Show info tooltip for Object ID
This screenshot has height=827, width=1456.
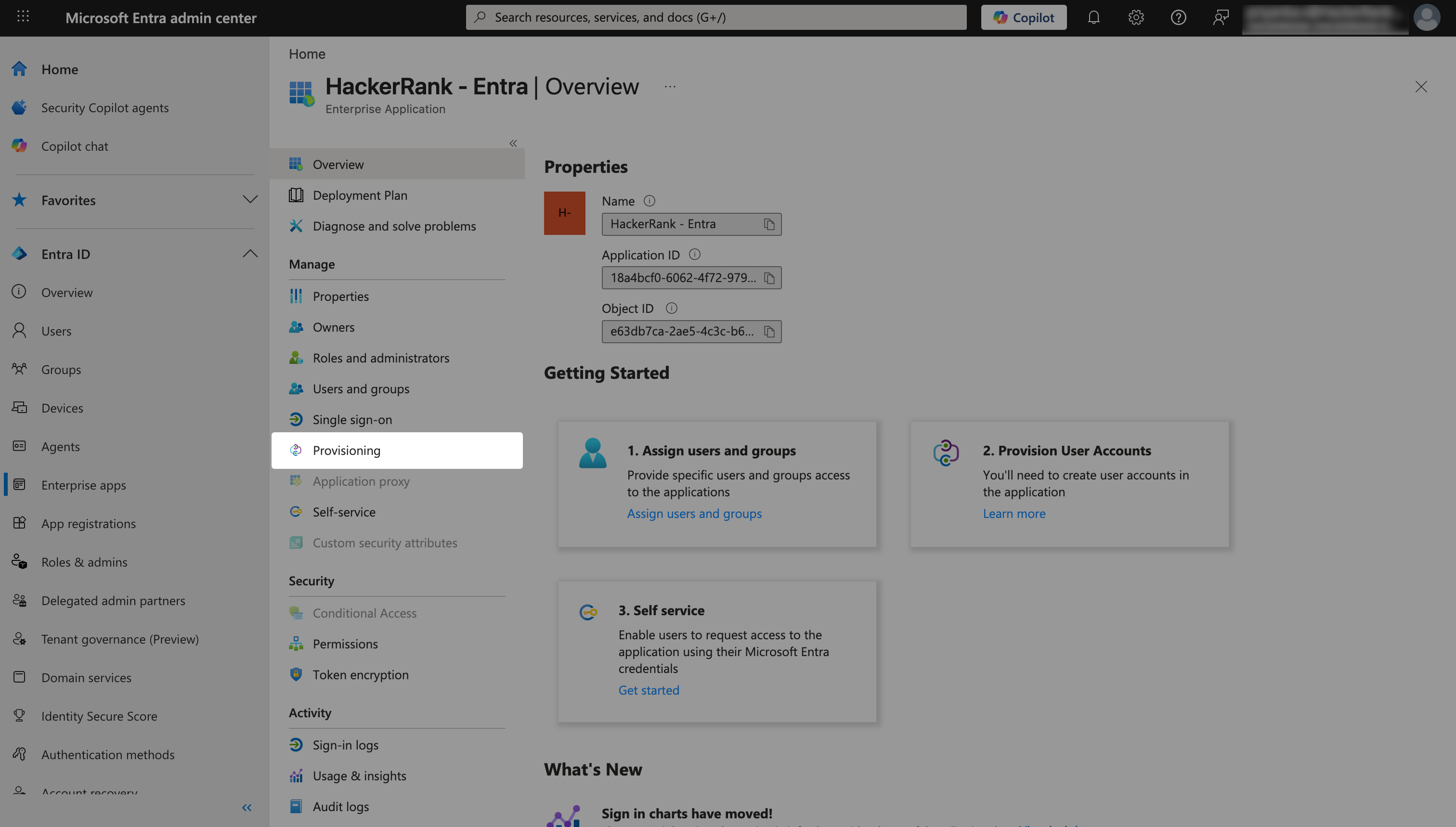[x=671, y=309]
